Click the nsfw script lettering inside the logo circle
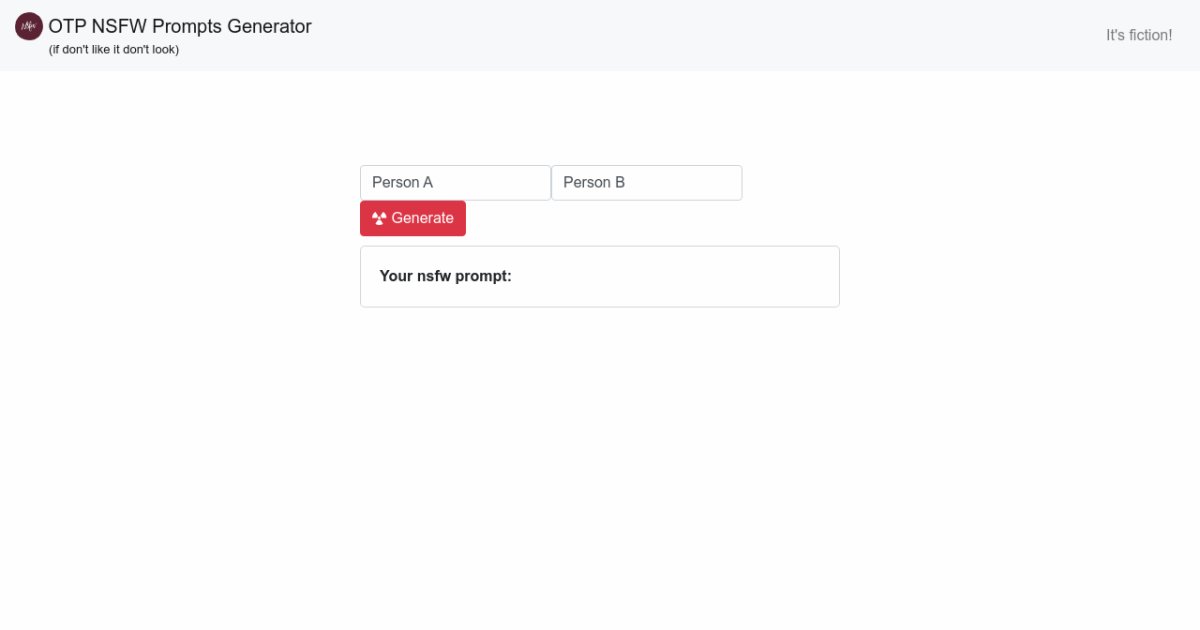The height and width of the screenshot is (630, 1200). tap(27, 26)
